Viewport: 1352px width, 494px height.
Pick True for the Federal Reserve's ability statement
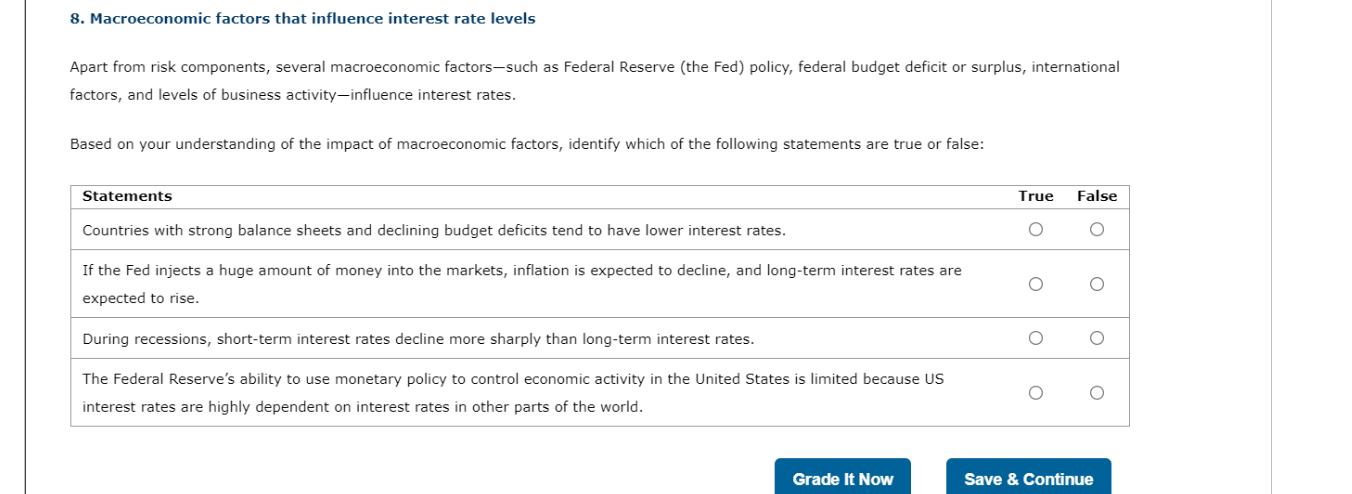click(1035, 393)
